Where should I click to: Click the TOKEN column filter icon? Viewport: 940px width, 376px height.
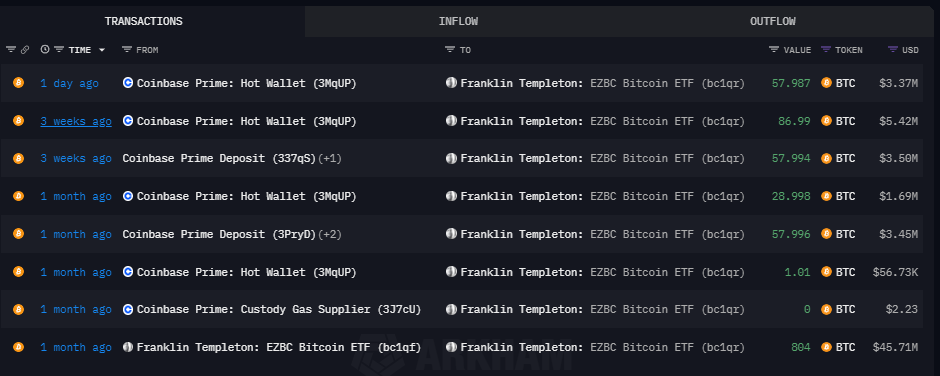tap(825, 50)
